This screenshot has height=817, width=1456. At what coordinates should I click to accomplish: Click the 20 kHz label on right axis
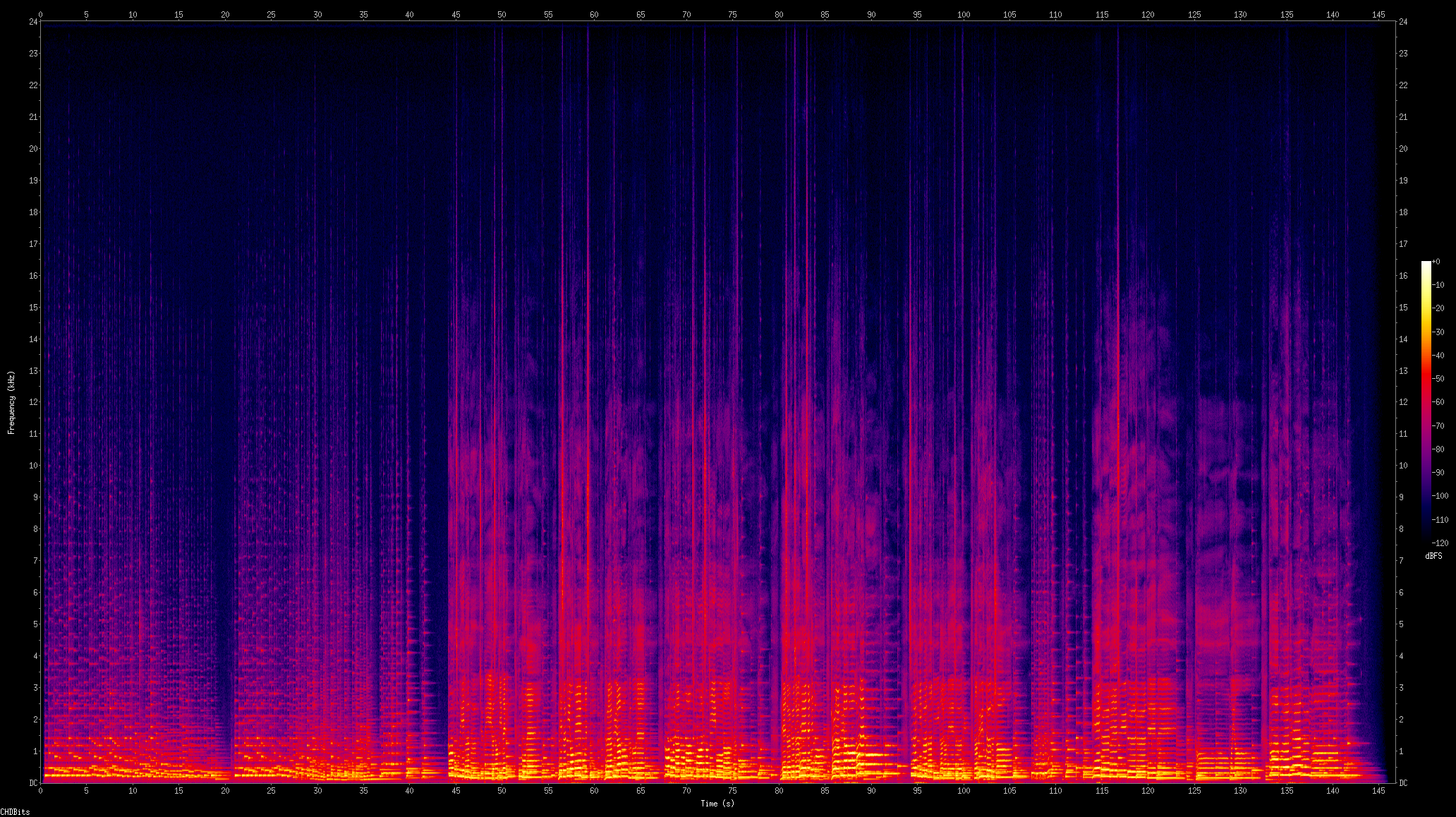pos(1403,149)
